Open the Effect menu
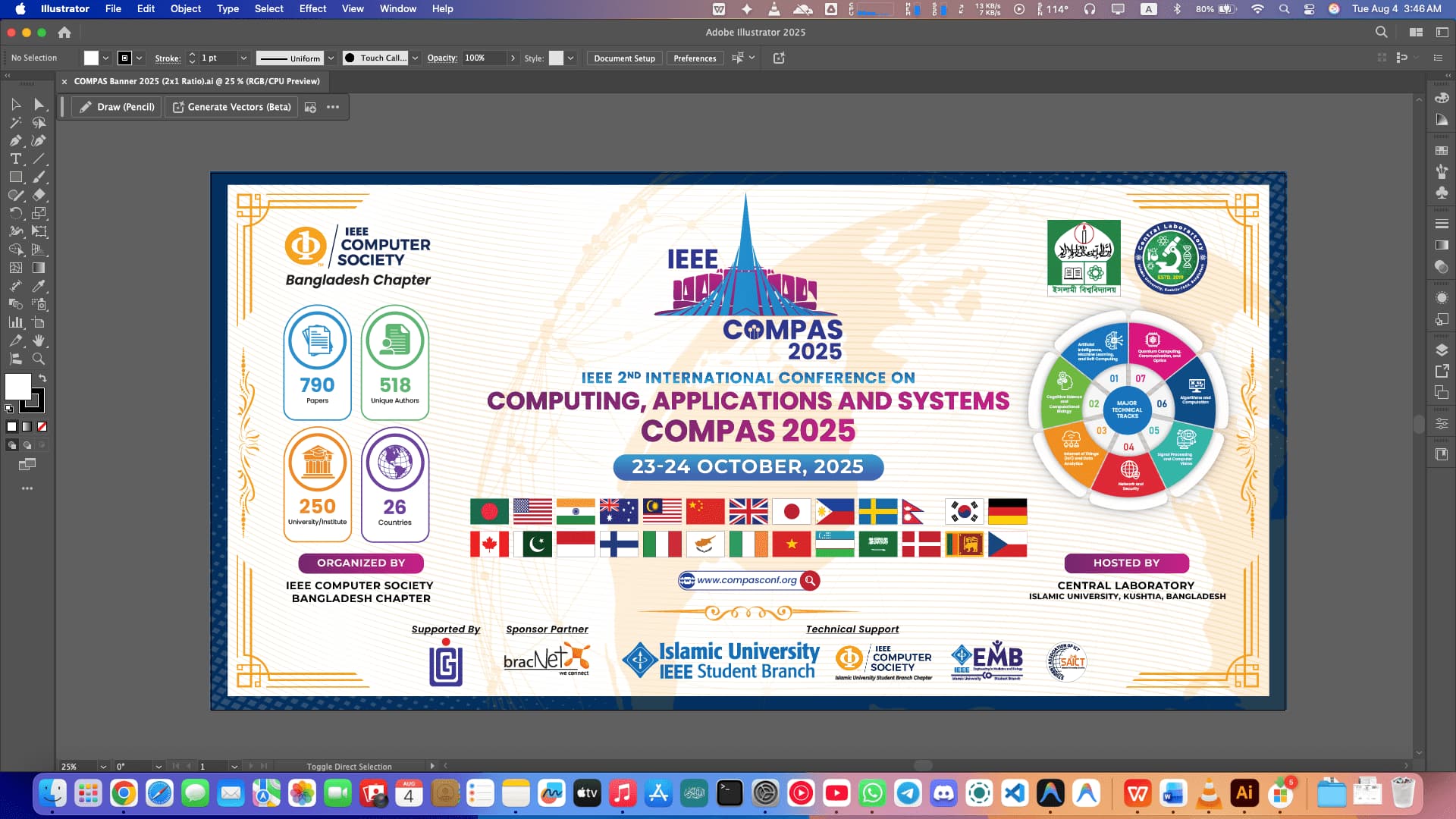 click(x=312, y=9)
